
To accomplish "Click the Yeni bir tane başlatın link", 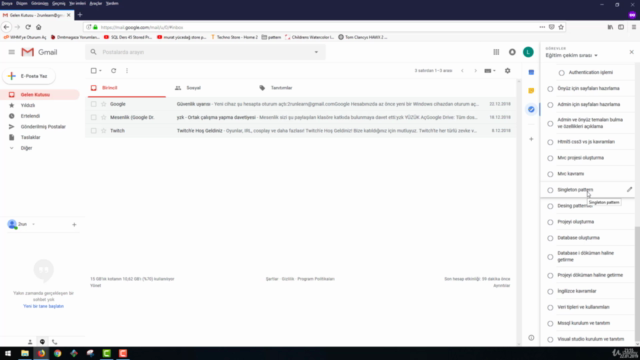I will [x=43, y=306].
